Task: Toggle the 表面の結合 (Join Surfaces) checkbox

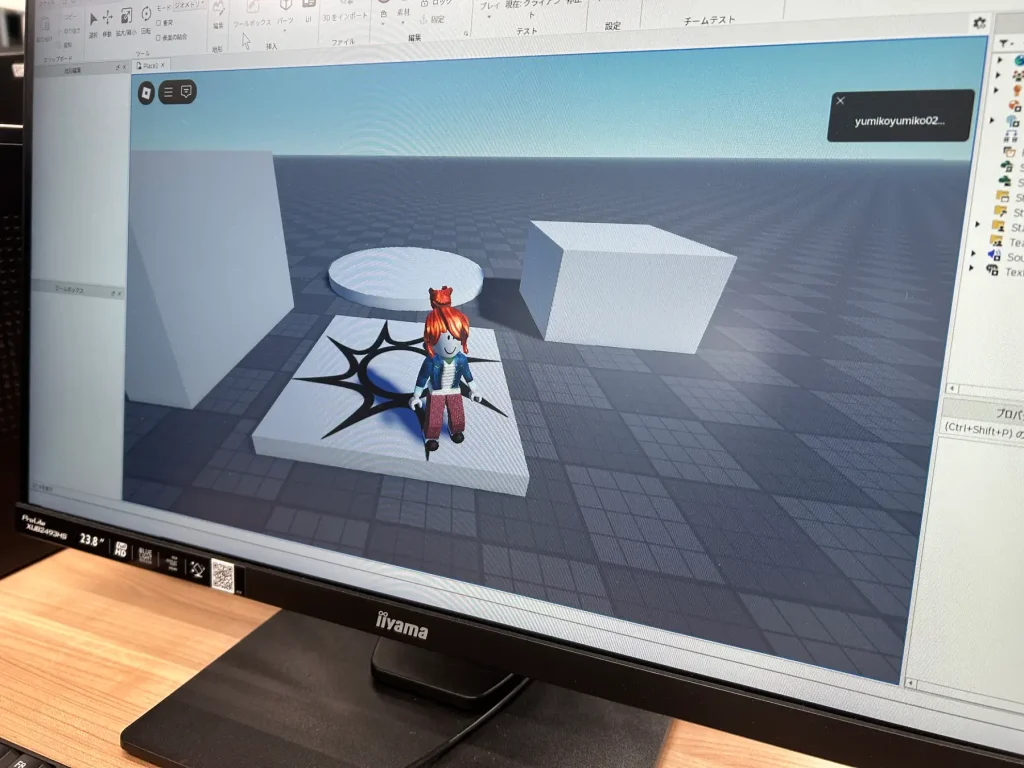Action: pos(158,36)
